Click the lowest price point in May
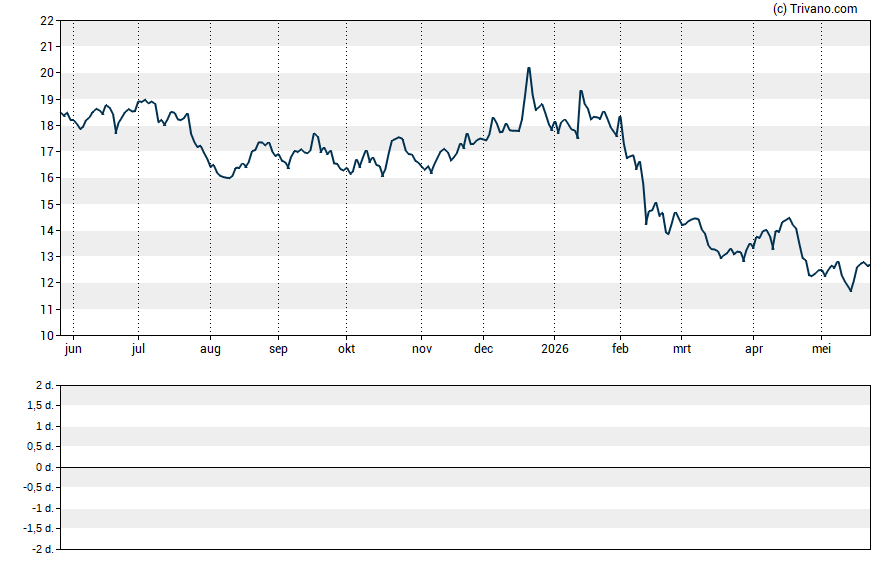The width and height of the screenshot is (888, 565). point(851,291)
